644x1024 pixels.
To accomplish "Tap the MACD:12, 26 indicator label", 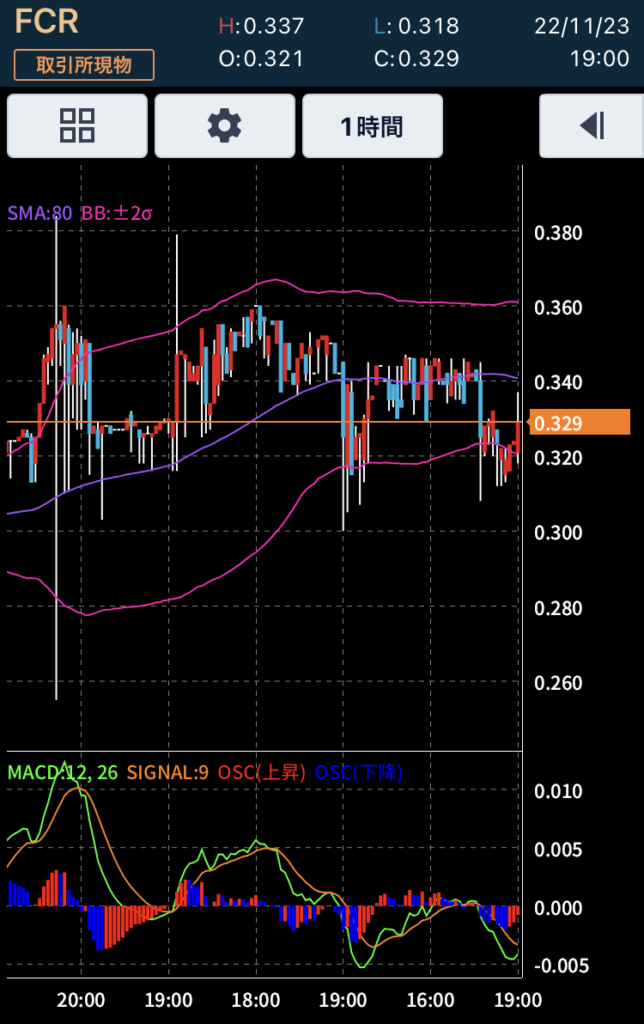I will [64, 773].
